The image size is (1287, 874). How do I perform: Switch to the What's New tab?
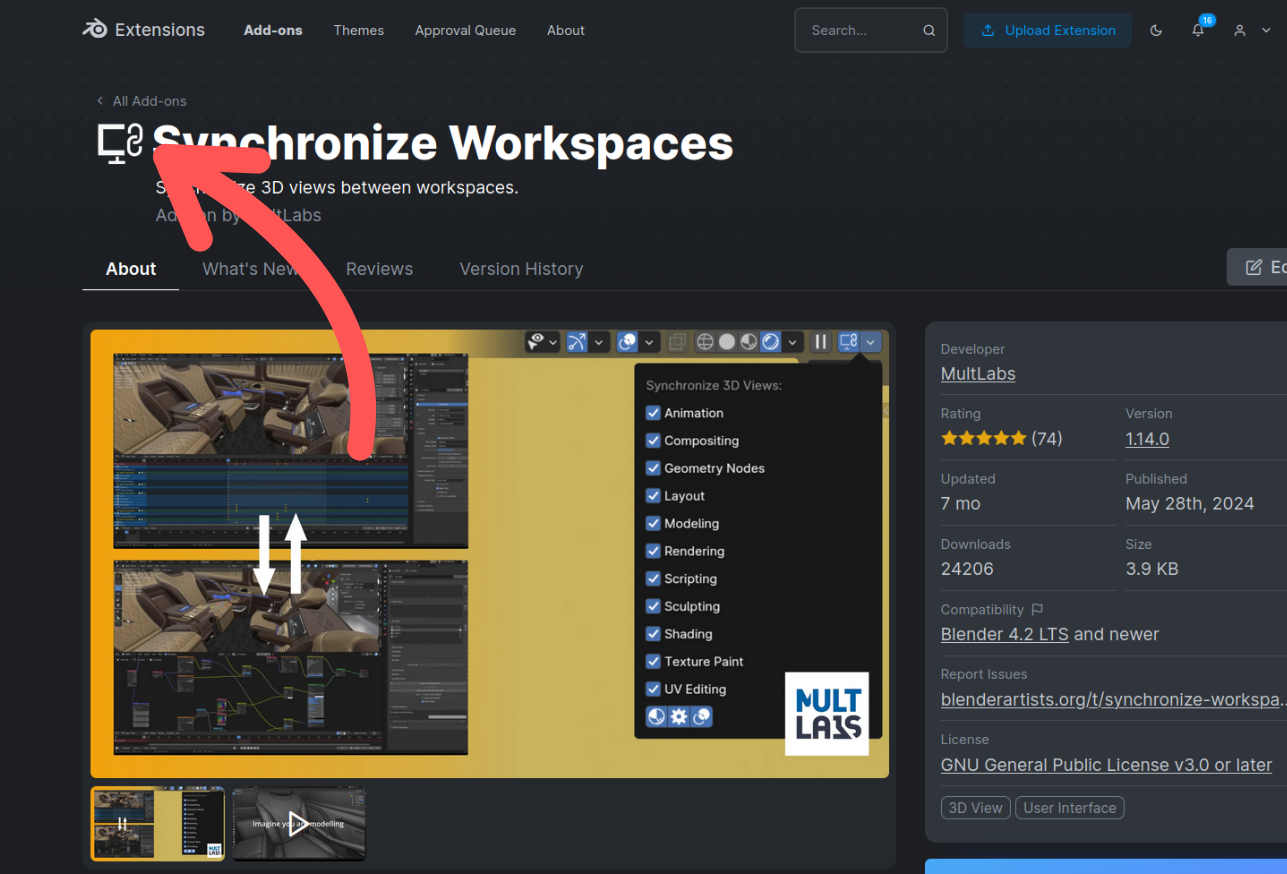pos(250,269)
